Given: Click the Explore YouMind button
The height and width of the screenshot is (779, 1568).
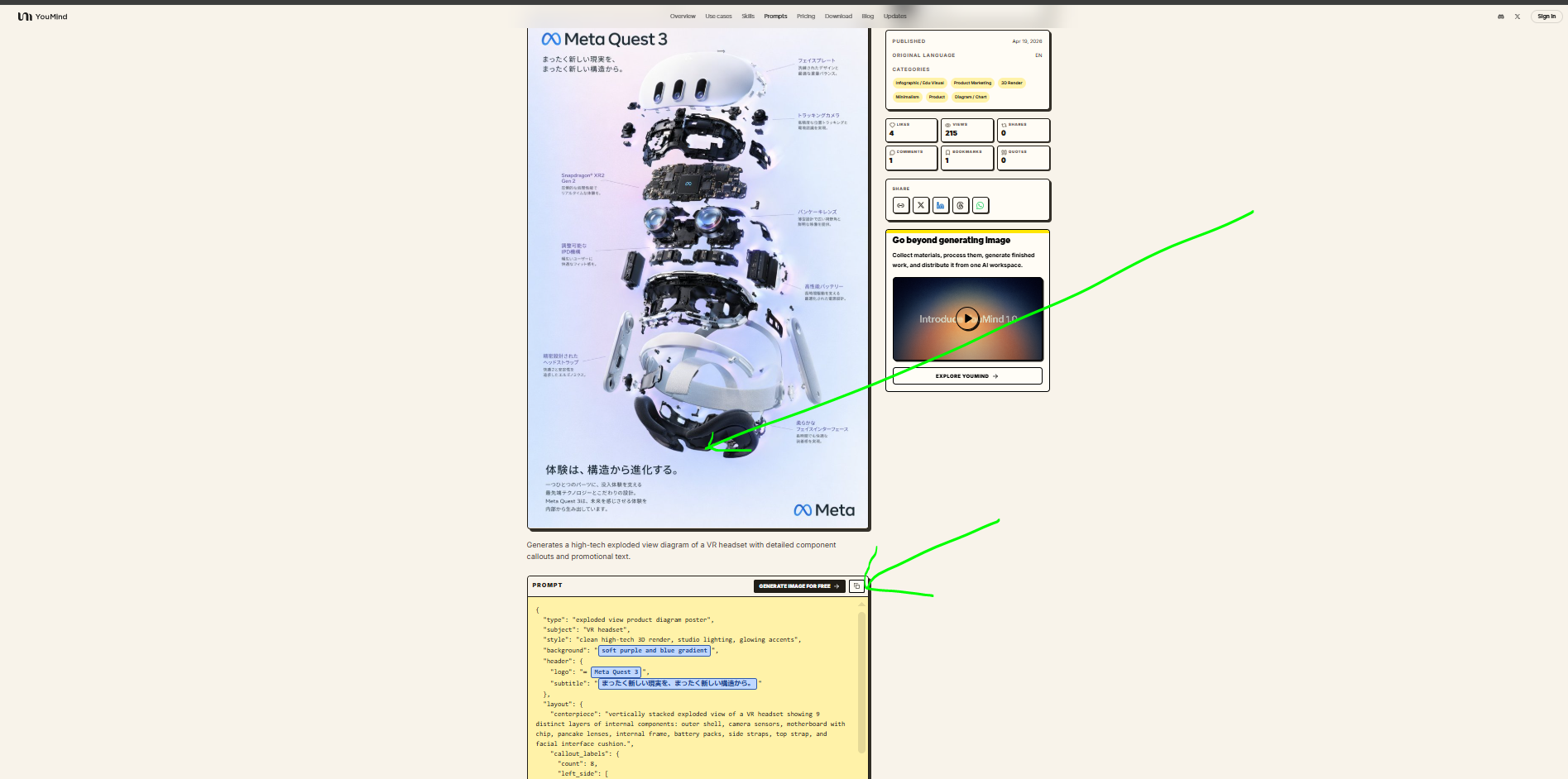Looking at the screenshot, I should click(x=967, y=376).
